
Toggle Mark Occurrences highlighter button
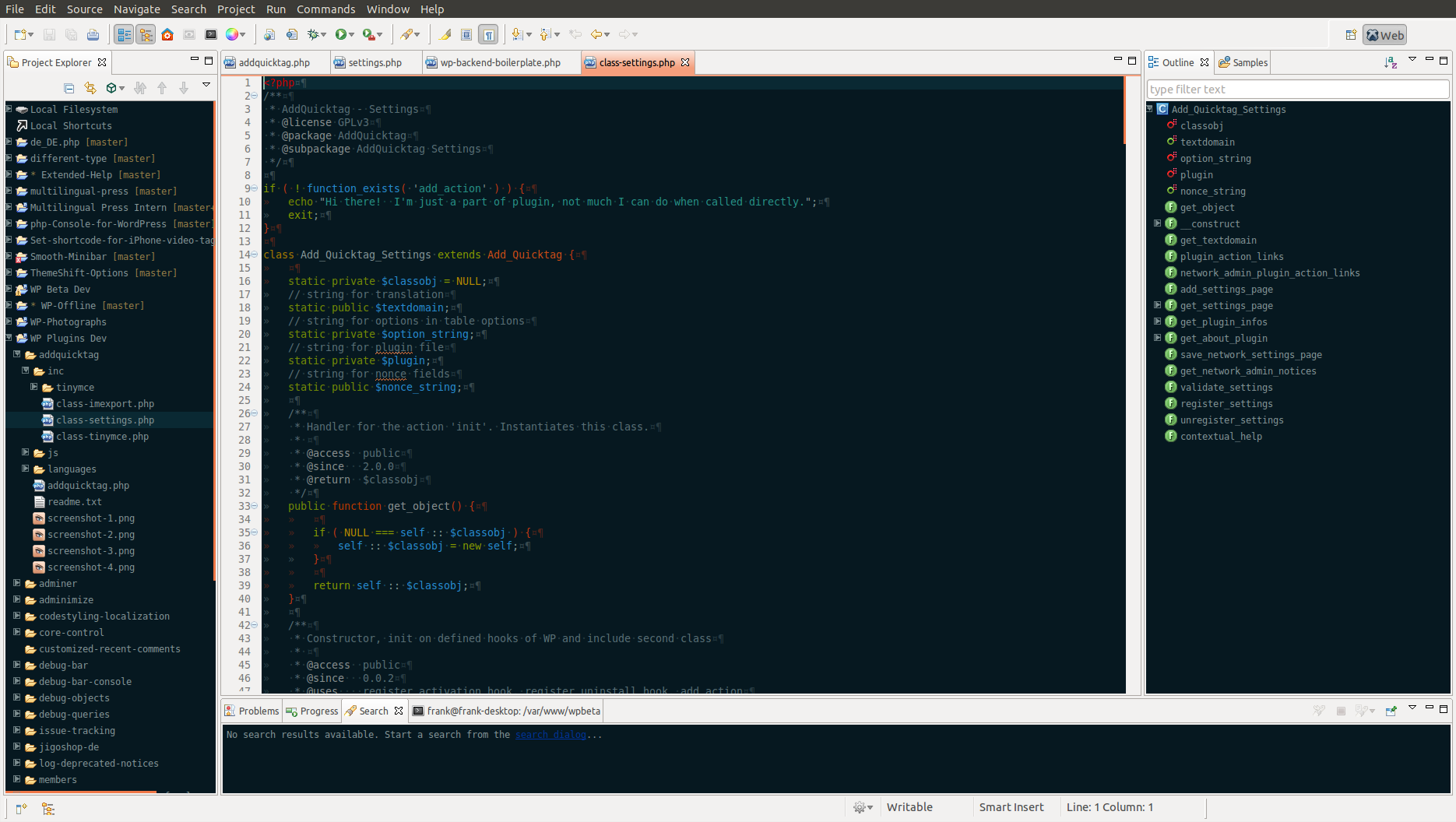click(445, 34)
